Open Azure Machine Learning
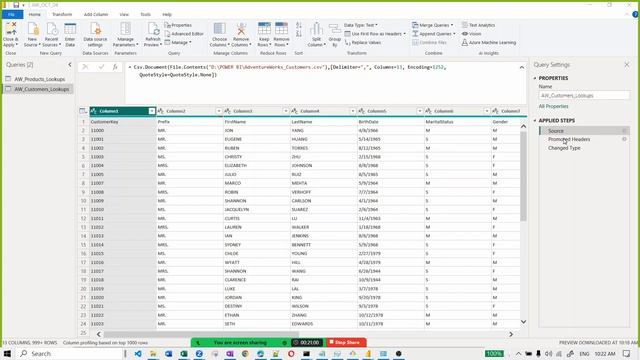 [x=489, y=42]
